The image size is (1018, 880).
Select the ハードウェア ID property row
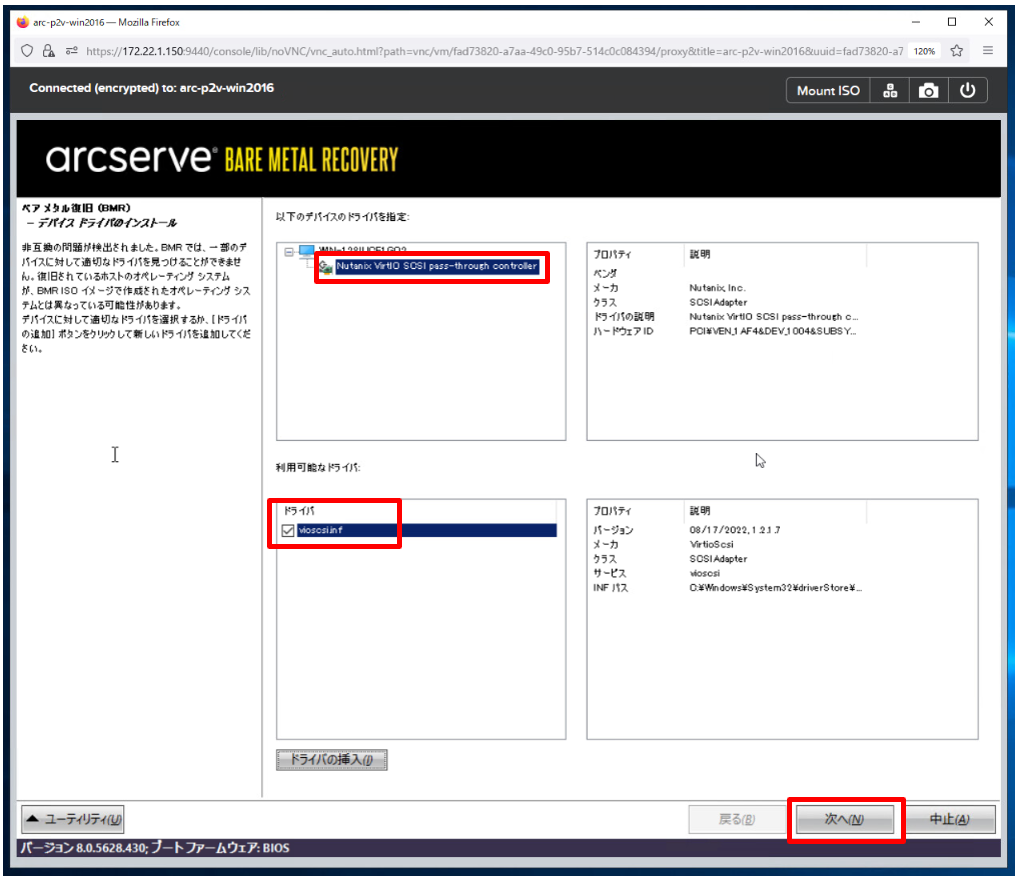(725, 331)
